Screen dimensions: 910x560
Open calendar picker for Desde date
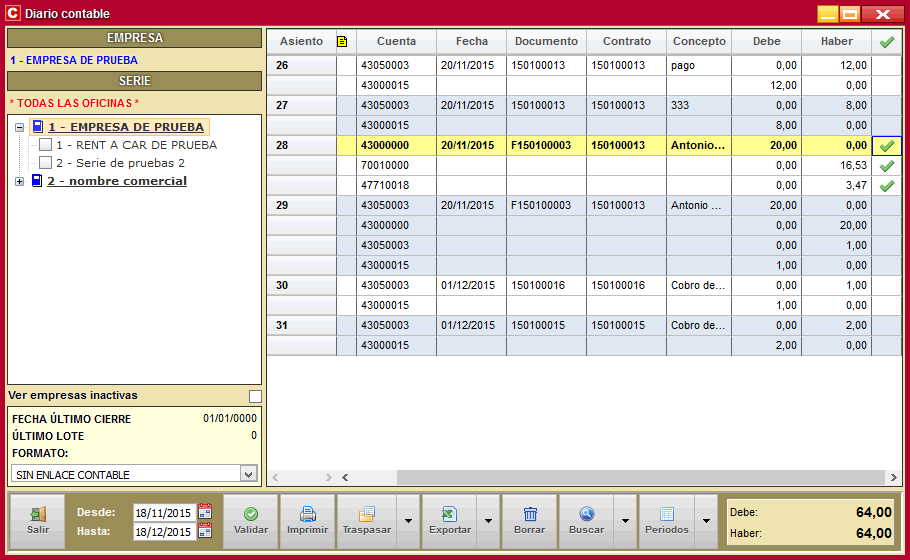click(x=205, y=512)
